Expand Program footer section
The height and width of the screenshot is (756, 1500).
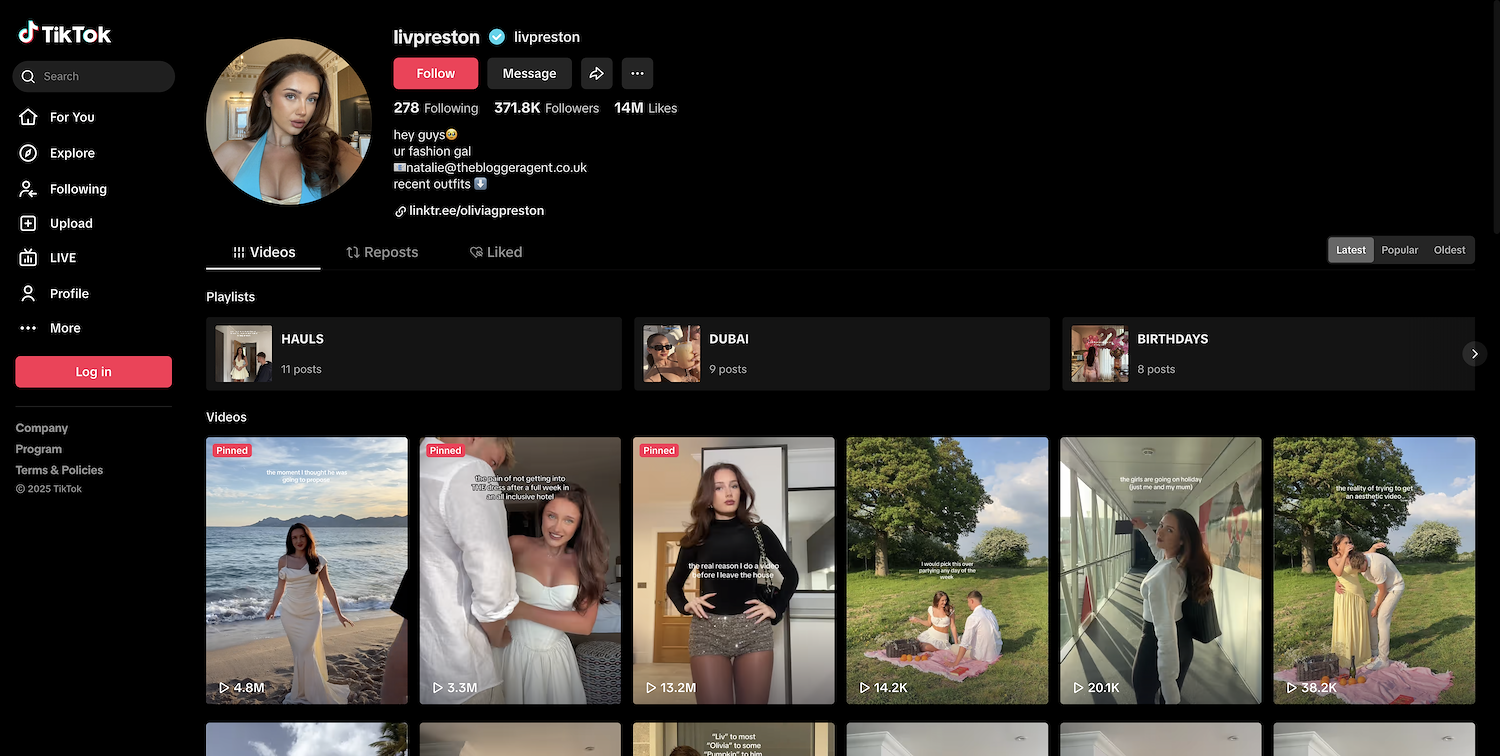pos(39,449)
